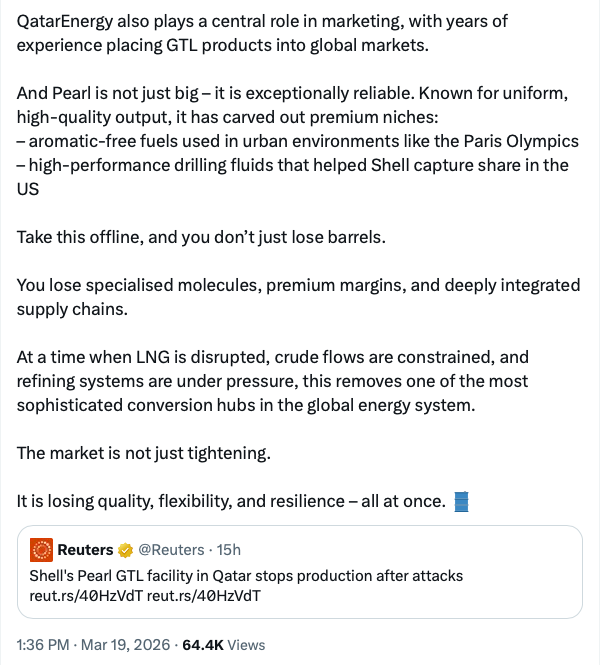The height and width of the screenshot is (665, 601).
Task: Click the blue oil barrel emoji
Action: [x=461, y=500]
